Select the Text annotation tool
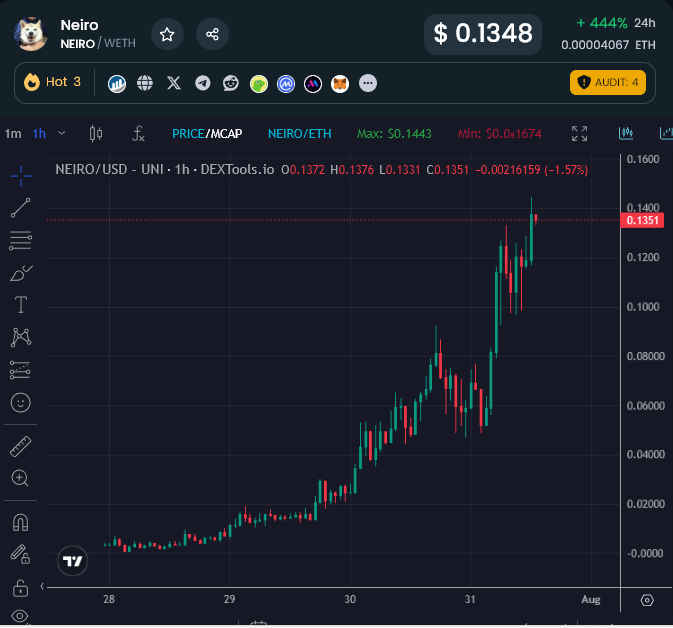 [x=21, y=305]
